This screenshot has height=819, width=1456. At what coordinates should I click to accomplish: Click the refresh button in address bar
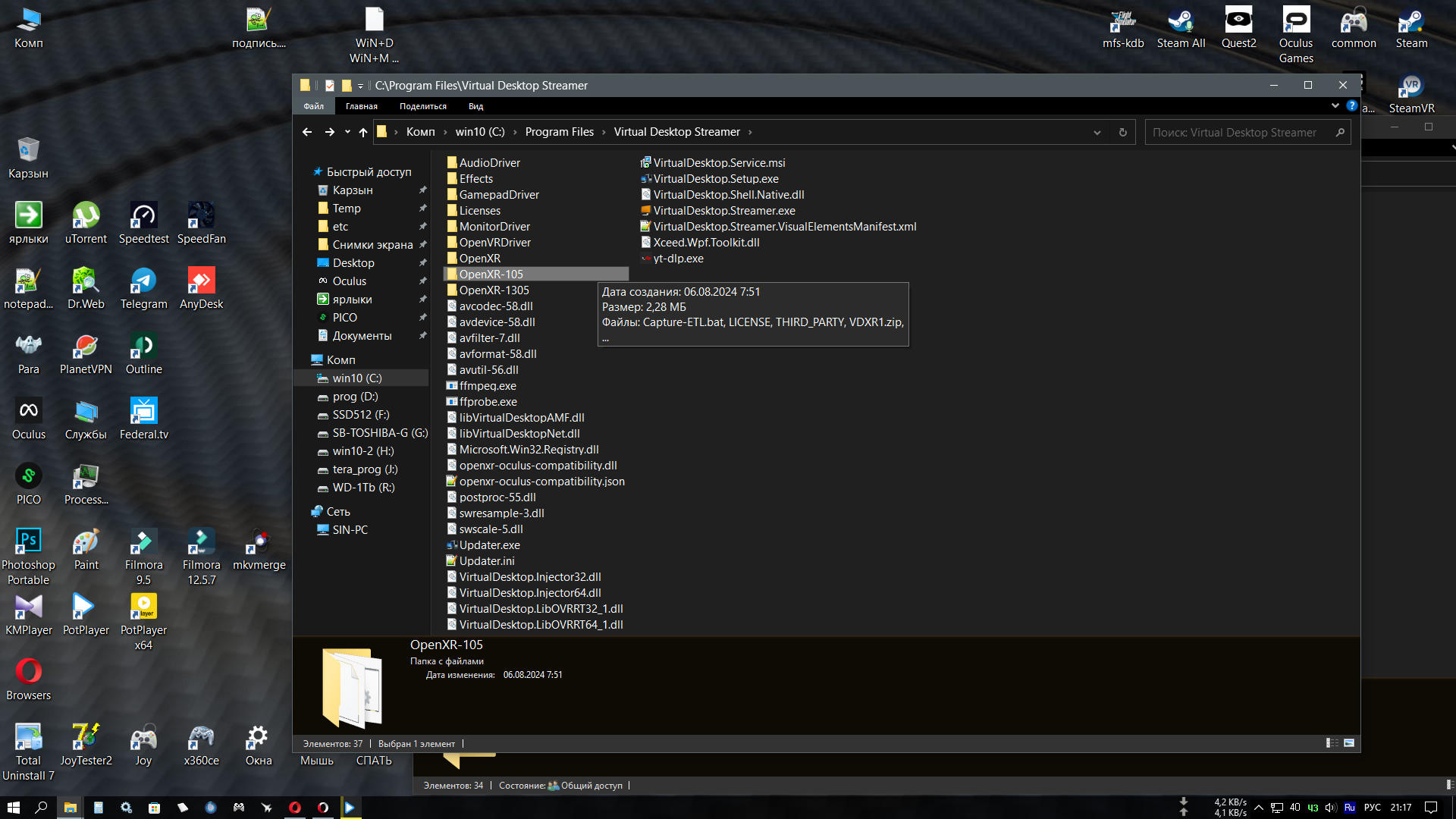click(1123, 132)
